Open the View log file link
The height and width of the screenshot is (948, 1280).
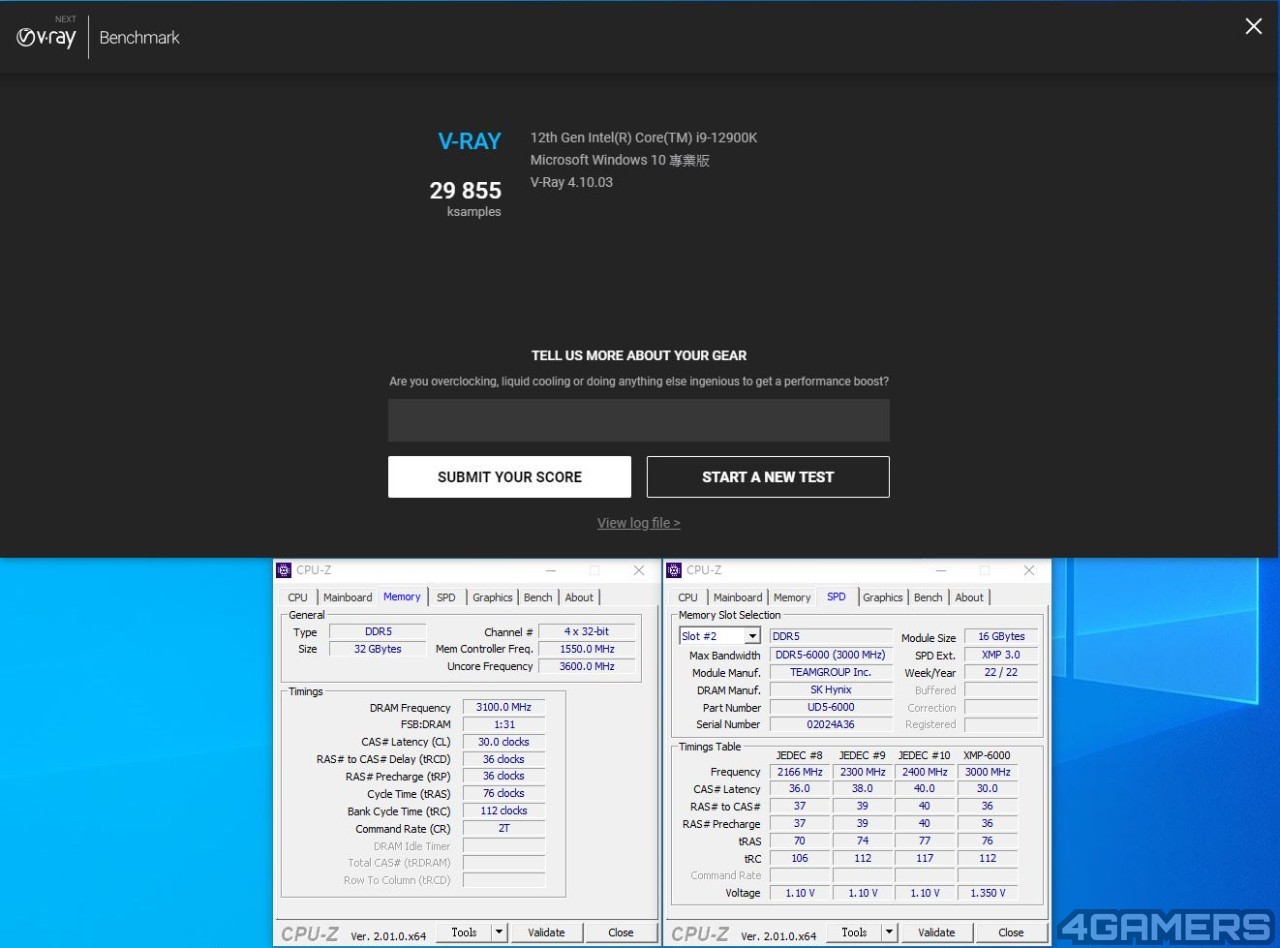638,523
